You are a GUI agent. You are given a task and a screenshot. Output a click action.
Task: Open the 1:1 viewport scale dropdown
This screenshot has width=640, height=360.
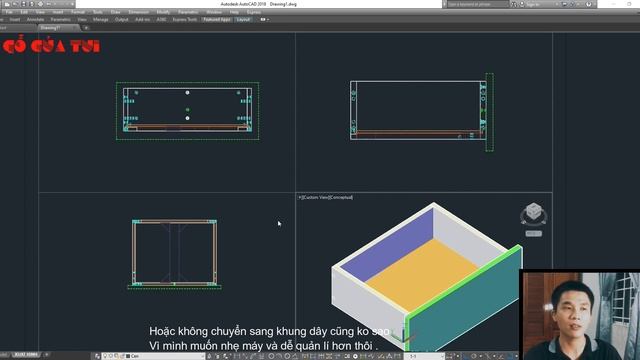(424, 356)
